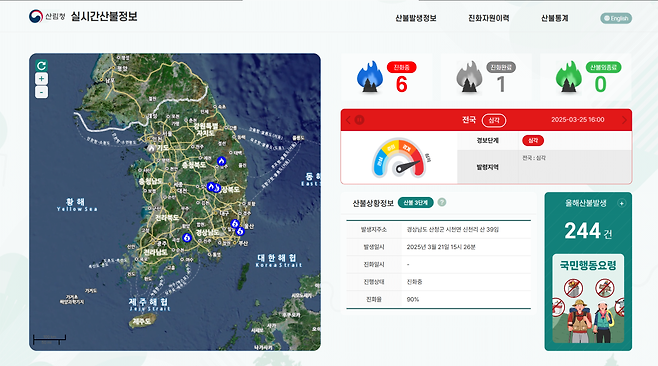The image size is (658, 366).
Task: Click the red 진화중 badge
Action: coord(402,67)
